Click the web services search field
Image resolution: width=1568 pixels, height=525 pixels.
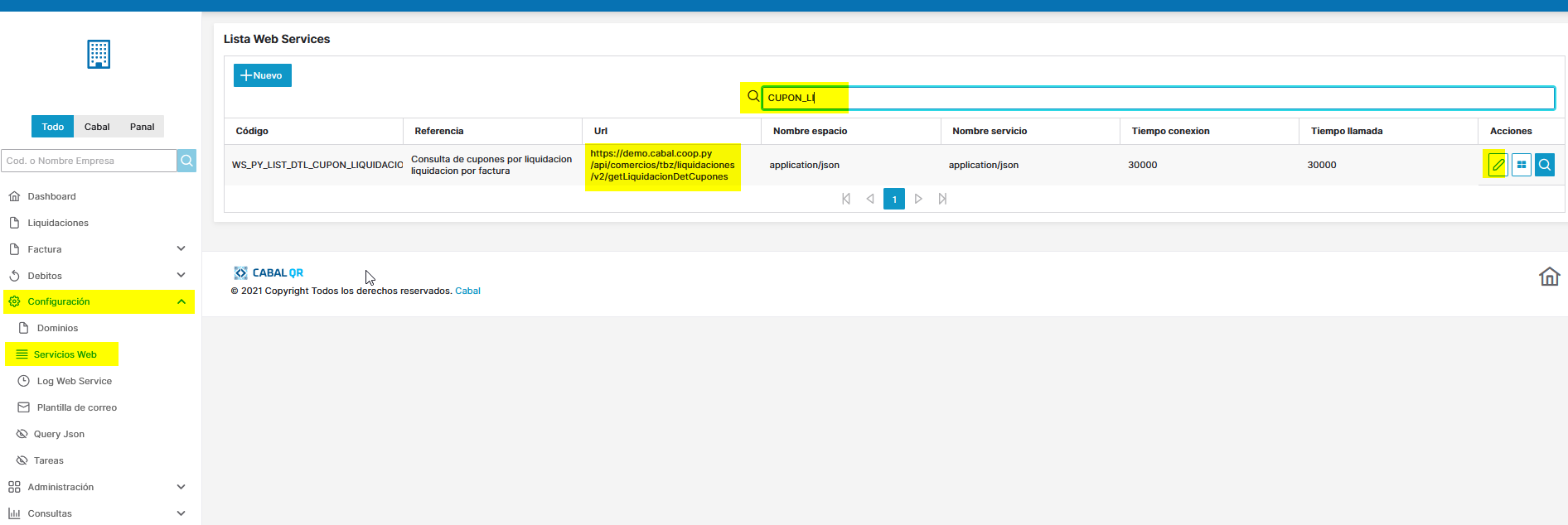click(x=1157, y=98)
